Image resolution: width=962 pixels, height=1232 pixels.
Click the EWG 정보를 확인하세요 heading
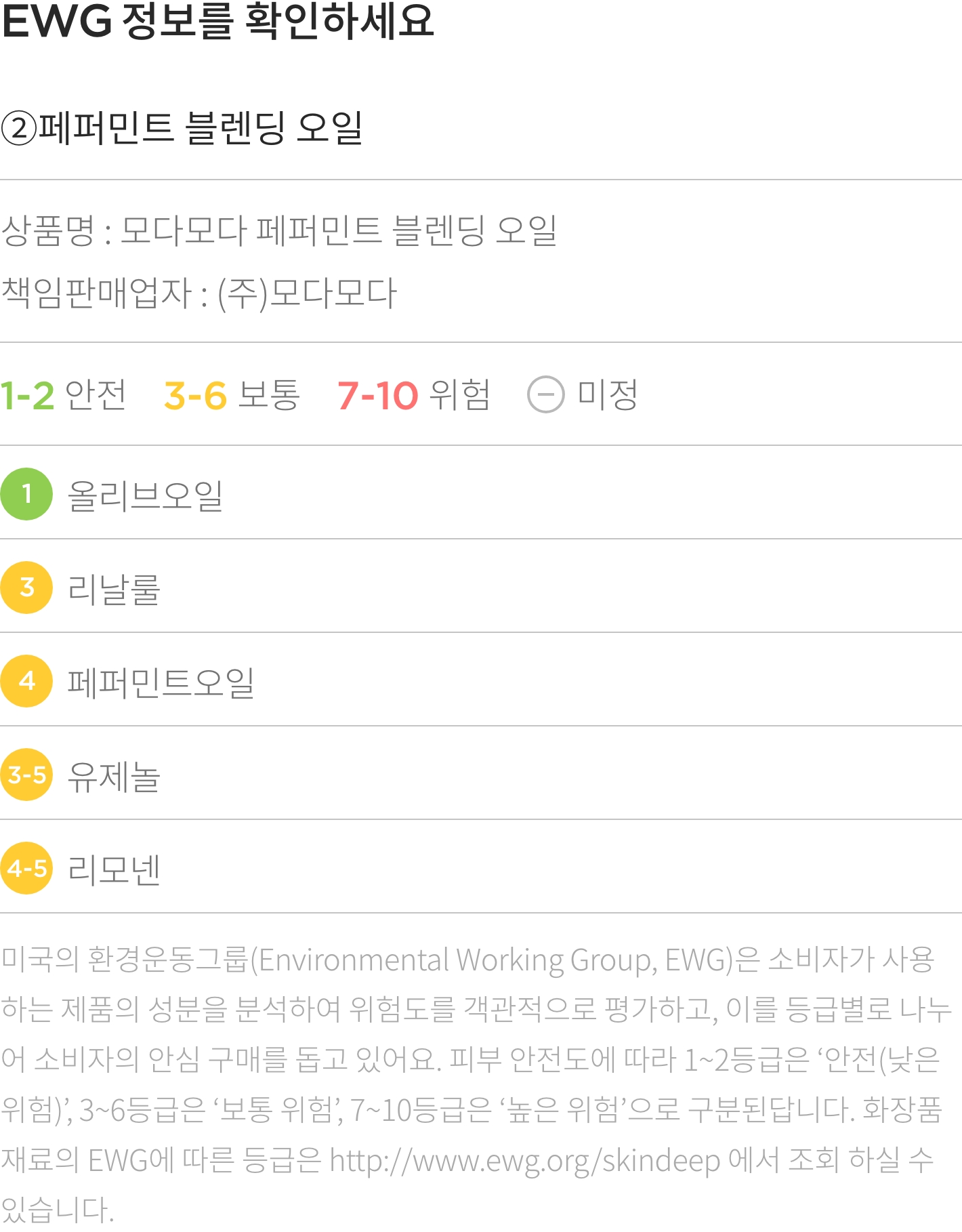point(217,20)
